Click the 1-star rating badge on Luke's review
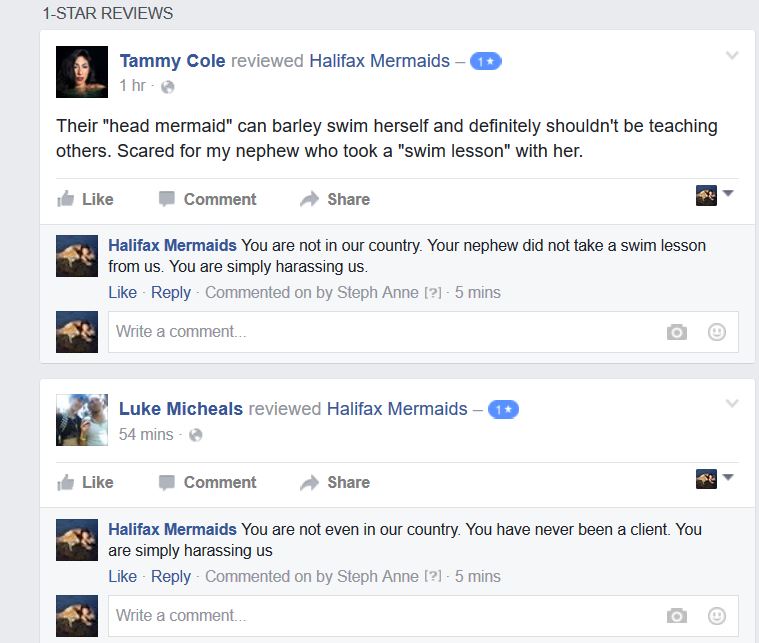 (x=503, y=409)
